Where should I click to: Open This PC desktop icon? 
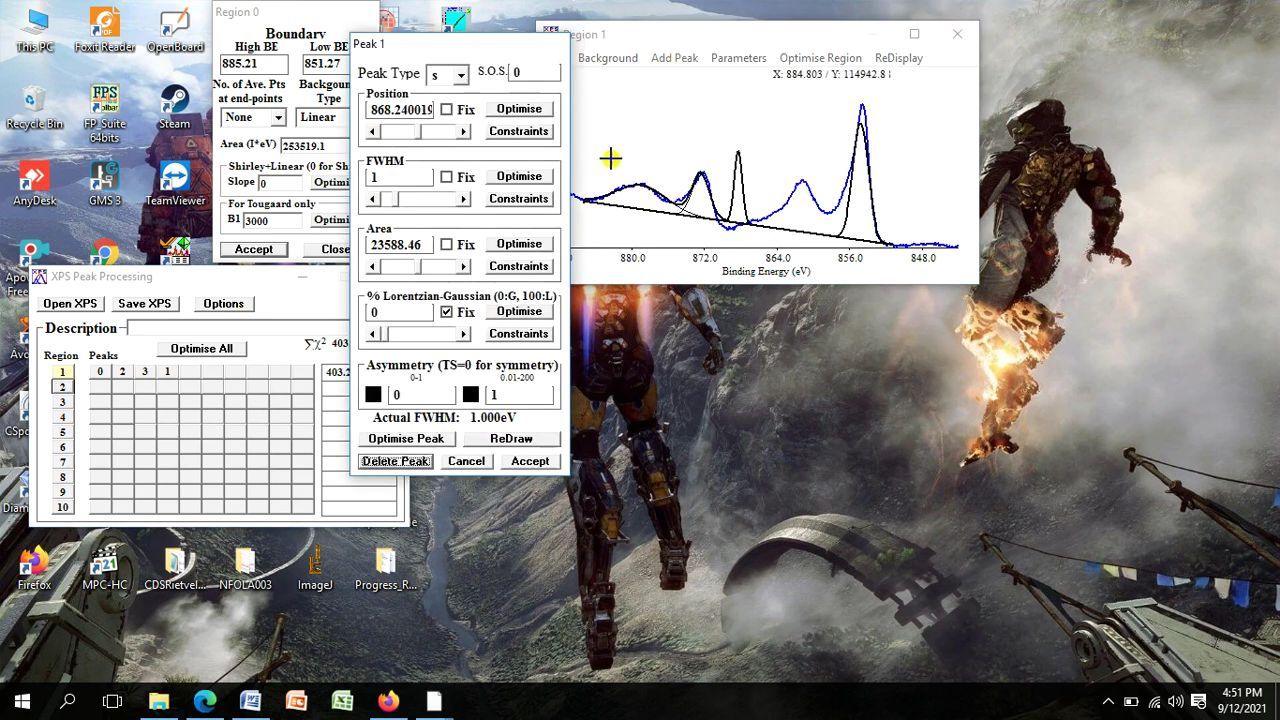click(x=35, y=30)
